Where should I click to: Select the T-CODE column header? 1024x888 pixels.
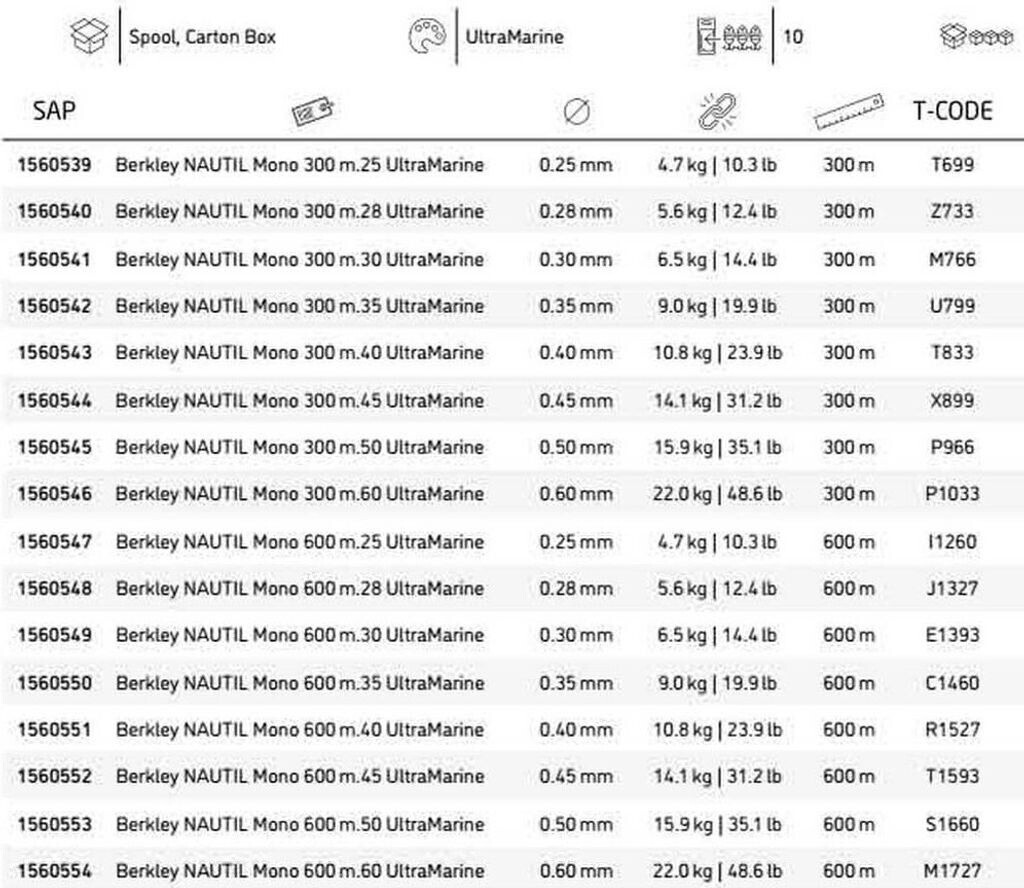(x=952, y=111)
